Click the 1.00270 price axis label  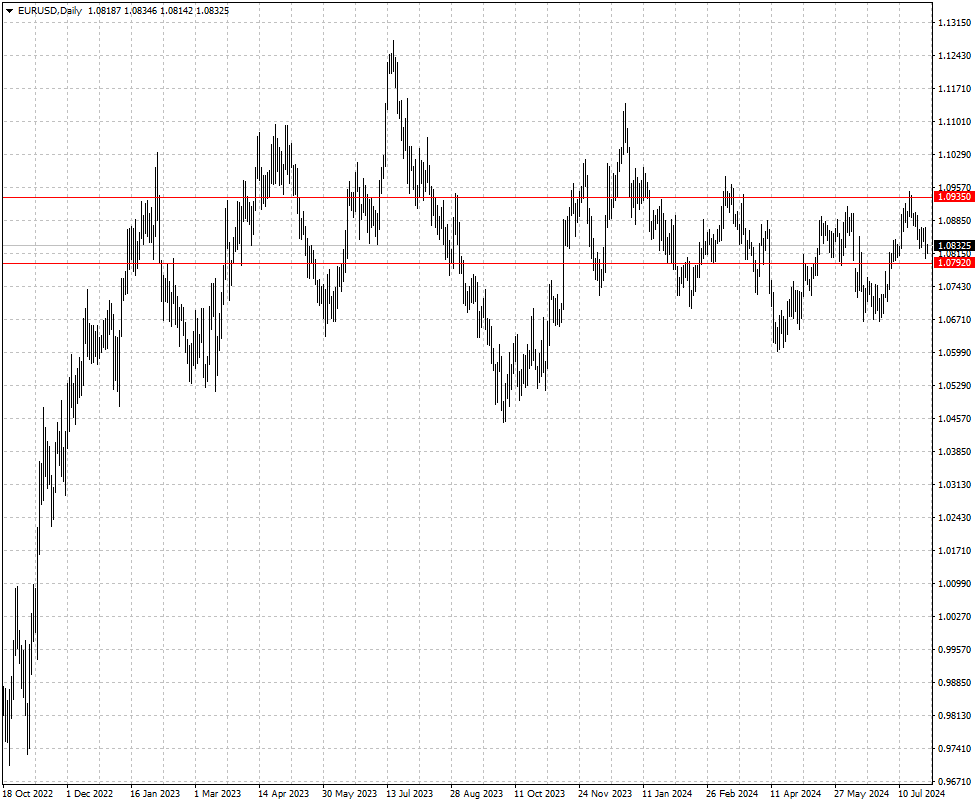click(x=954, y=617)
